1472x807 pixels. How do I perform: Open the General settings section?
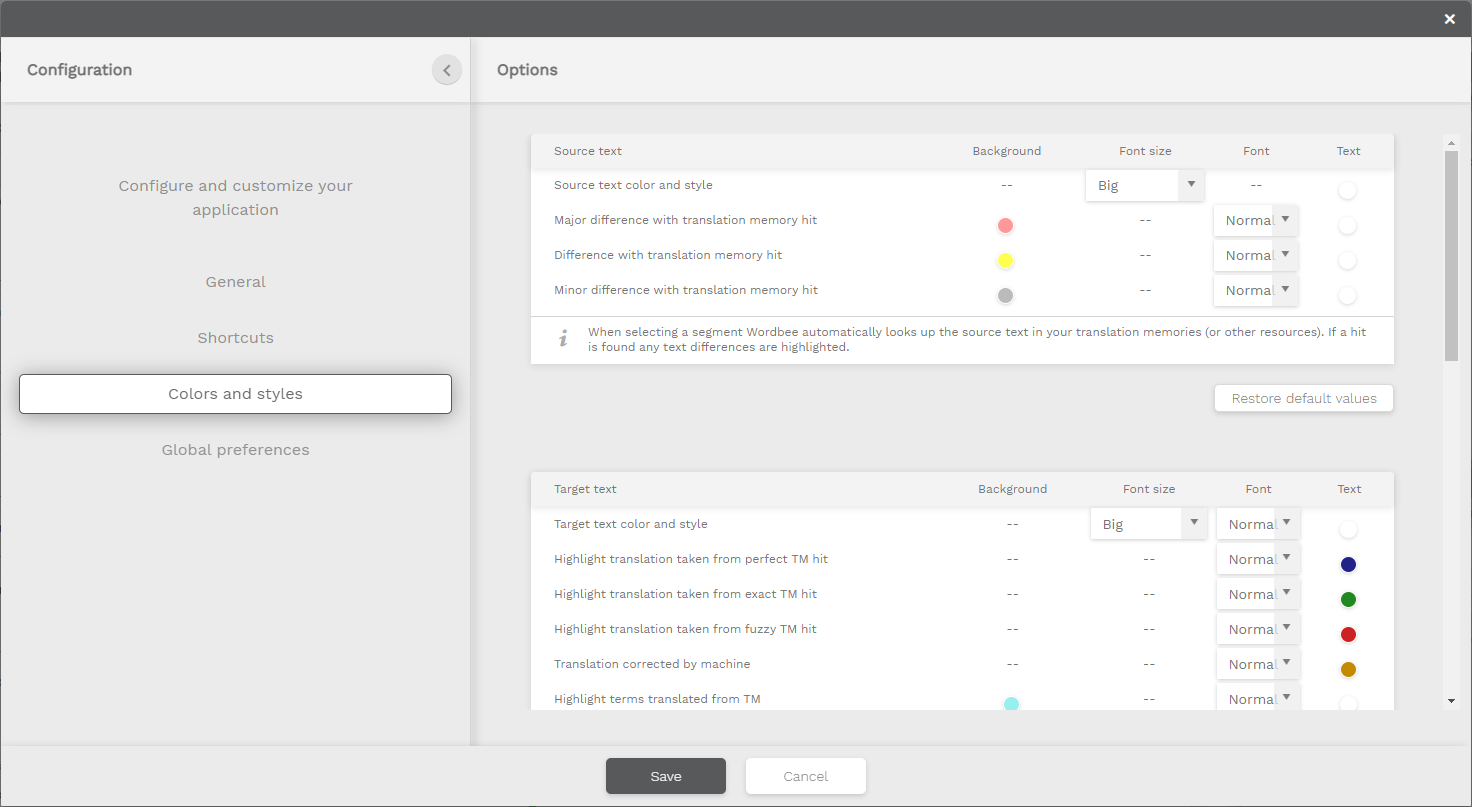[x=235, y=282]
